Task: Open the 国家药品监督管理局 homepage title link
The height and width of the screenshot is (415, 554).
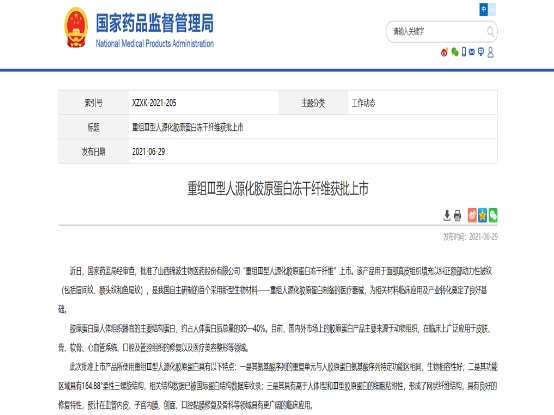Action: click(x=155, y=23)
